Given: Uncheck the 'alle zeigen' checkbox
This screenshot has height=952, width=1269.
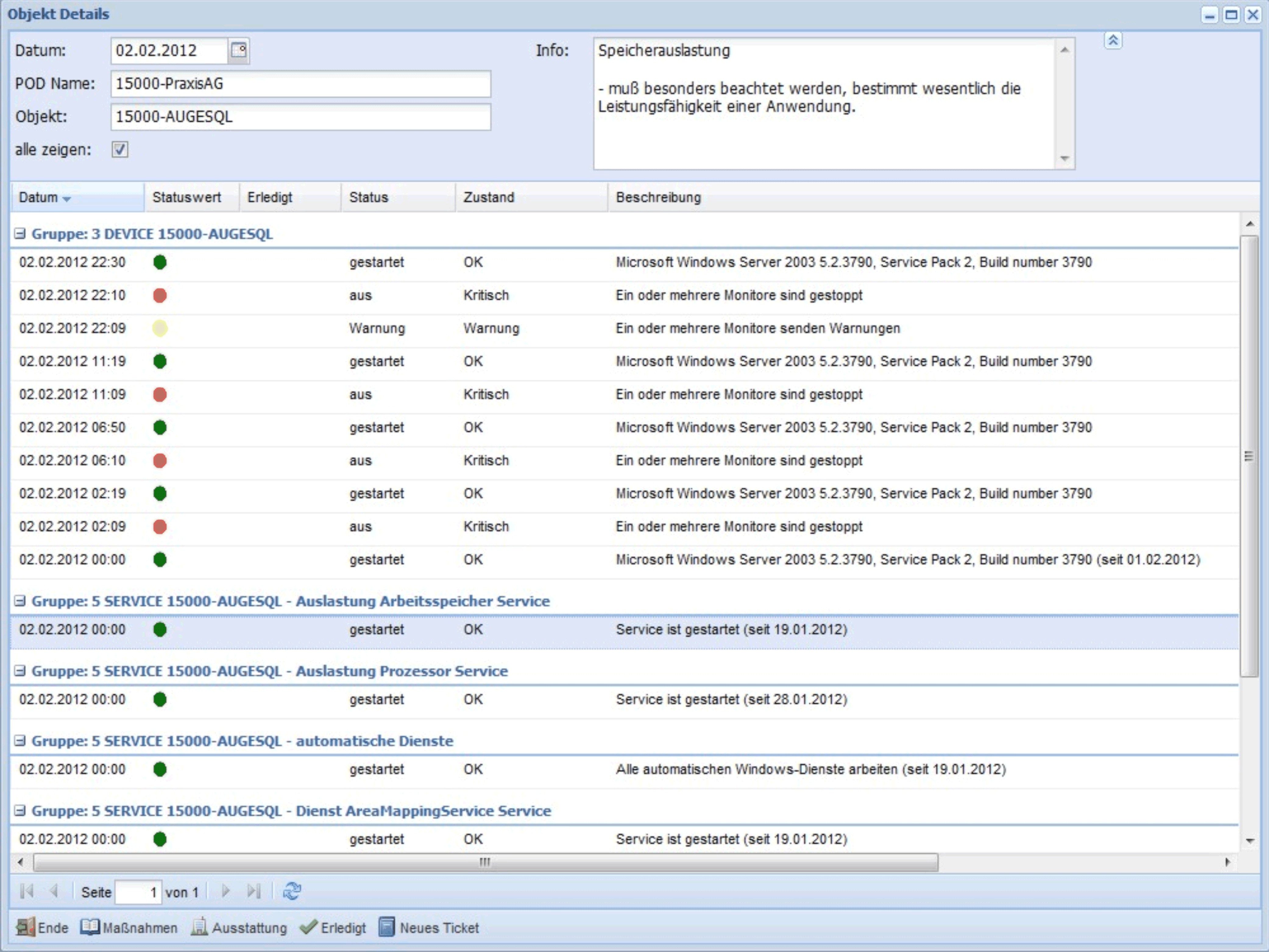Looking at the screenshot, I should [120, 150].
